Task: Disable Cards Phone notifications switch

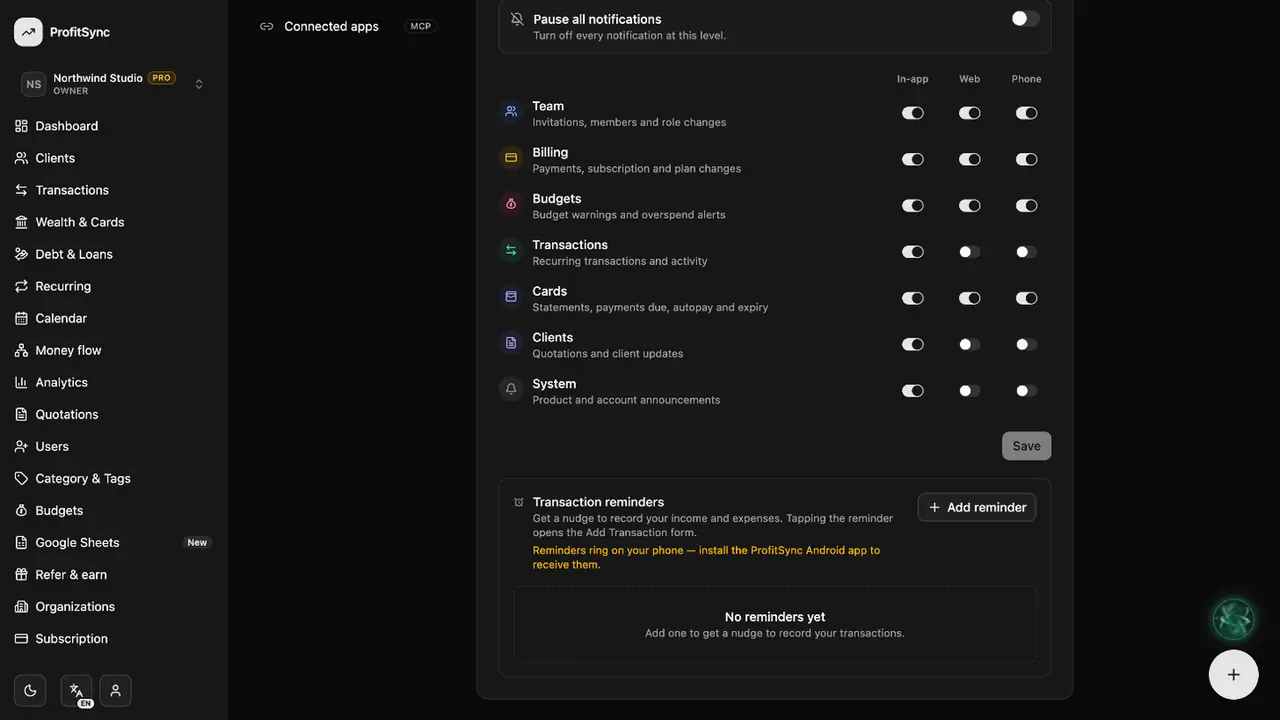Action: tap(1027, 298)
